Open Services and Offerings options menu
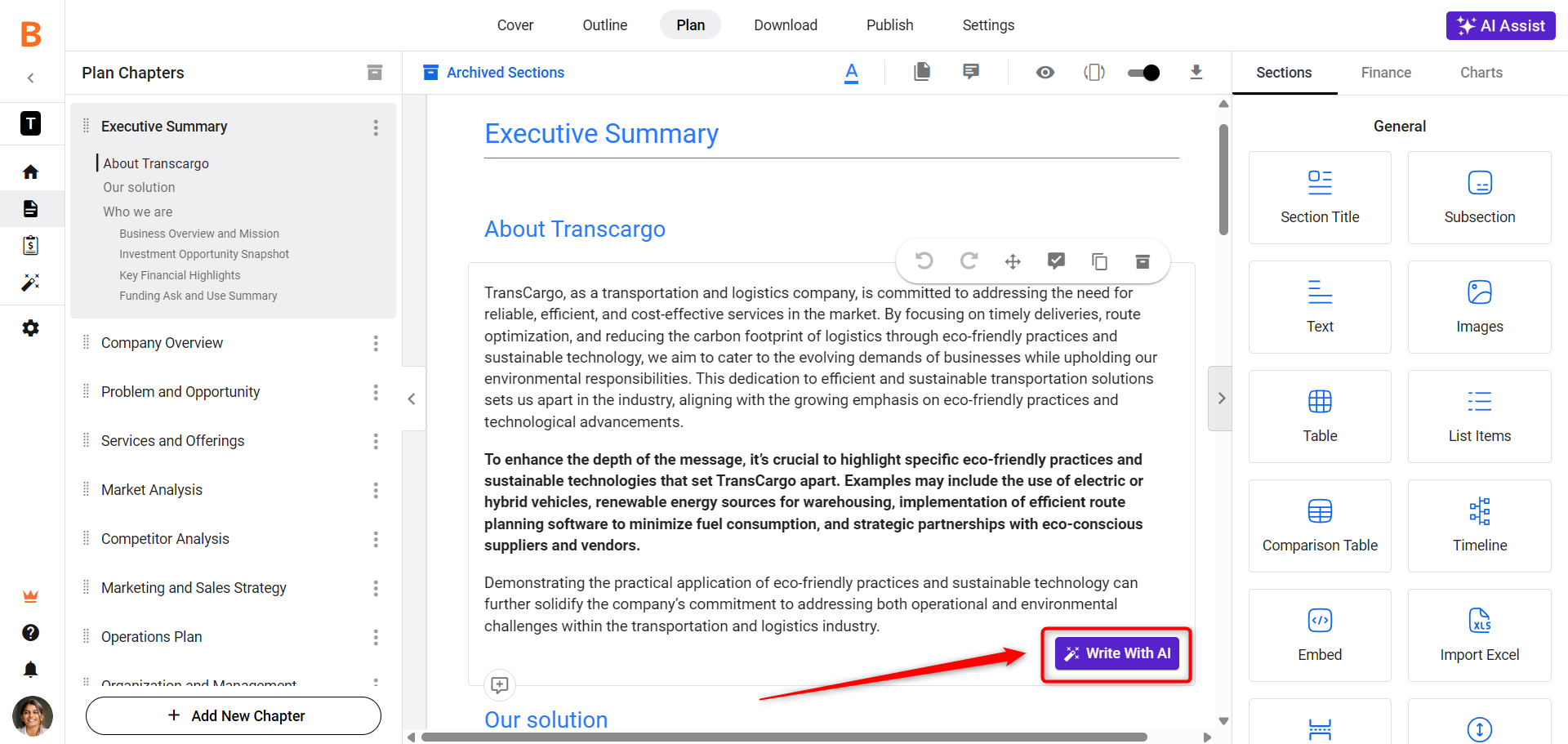This screenshot has width=1568, height=744. 376,442
